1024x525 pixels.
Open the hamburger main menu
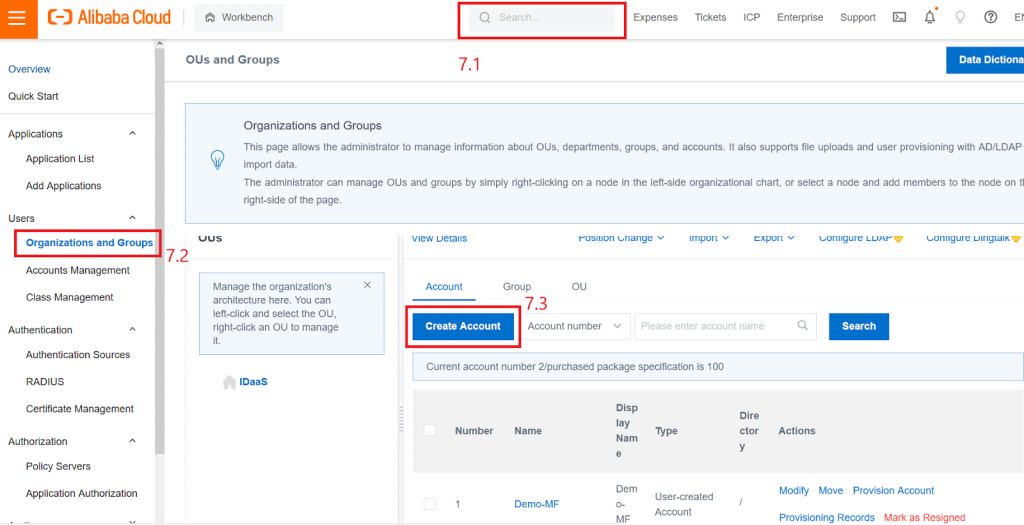click(x=18, y=18)
